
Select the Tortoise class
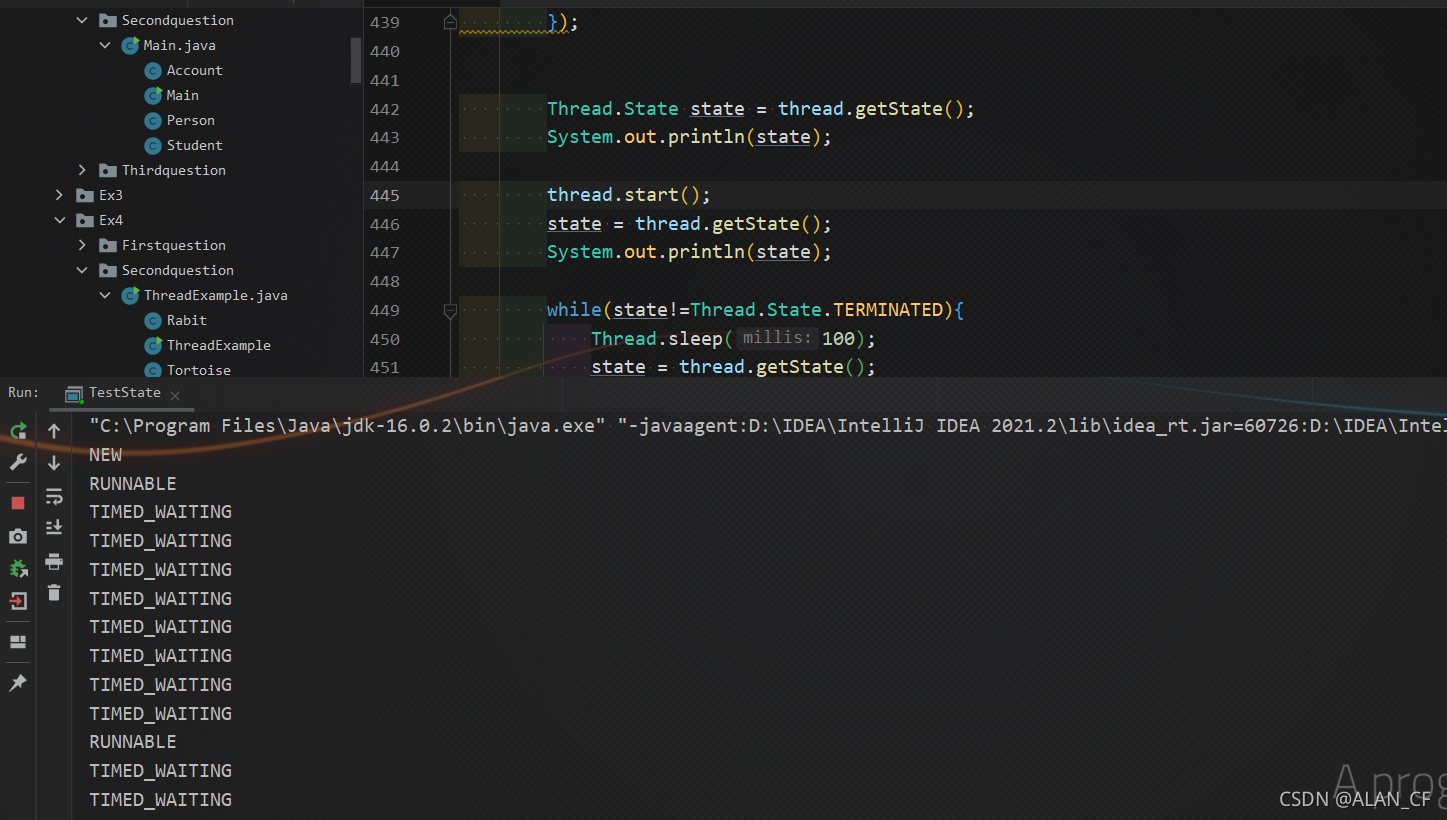point(187,370)
